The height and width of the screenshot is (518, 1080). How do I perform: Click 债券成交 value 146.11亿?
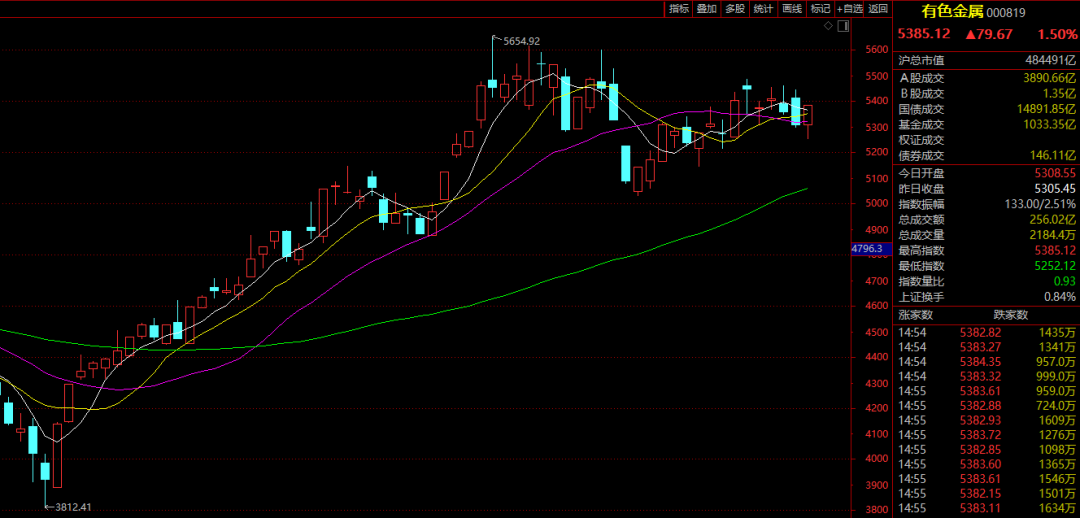click(1050, 156)
